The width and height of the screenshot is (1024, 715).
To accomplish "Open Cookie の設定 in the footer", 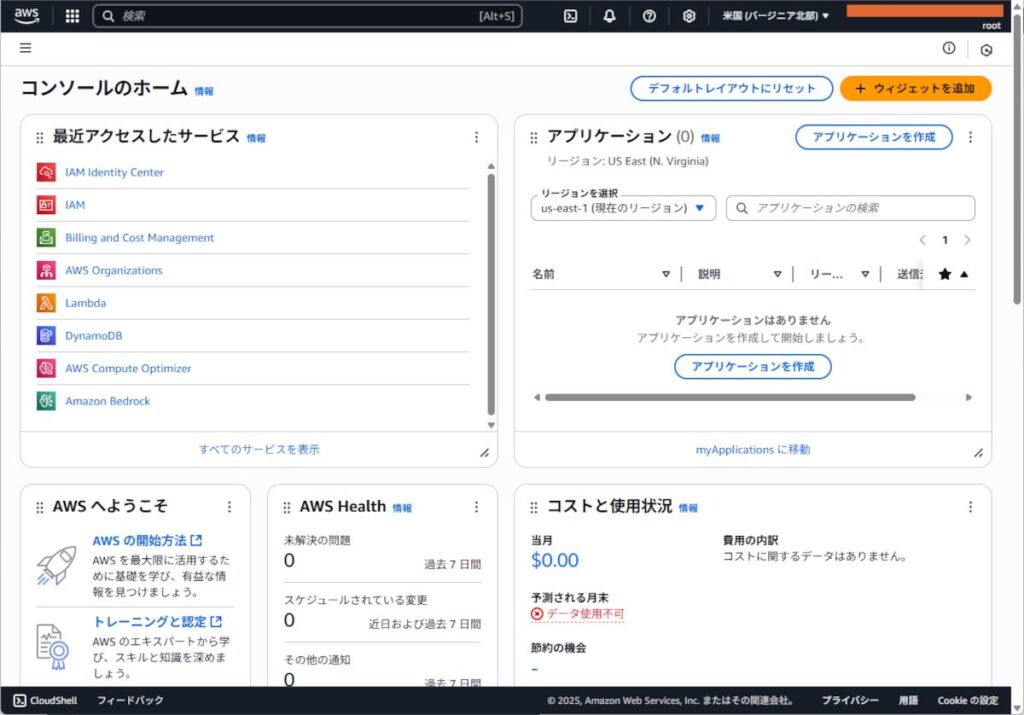I will [x=968, y=701].
